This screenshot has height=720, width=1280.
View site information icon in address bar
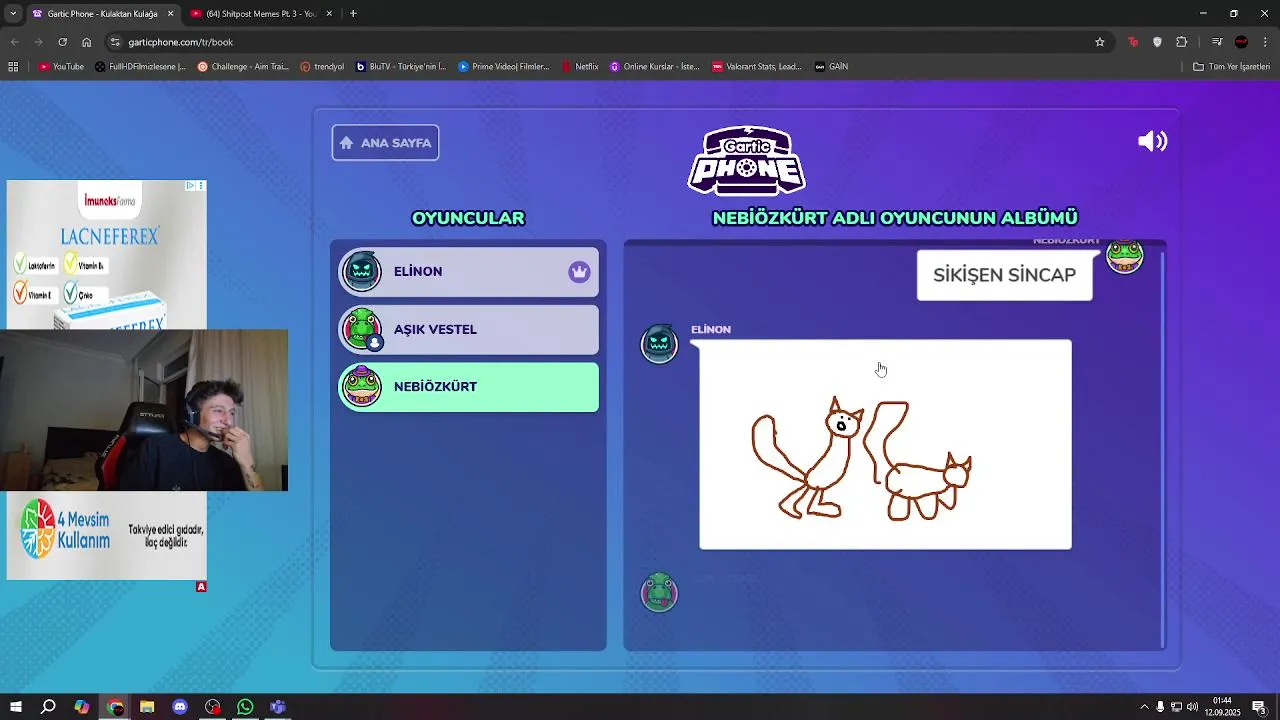116,42
